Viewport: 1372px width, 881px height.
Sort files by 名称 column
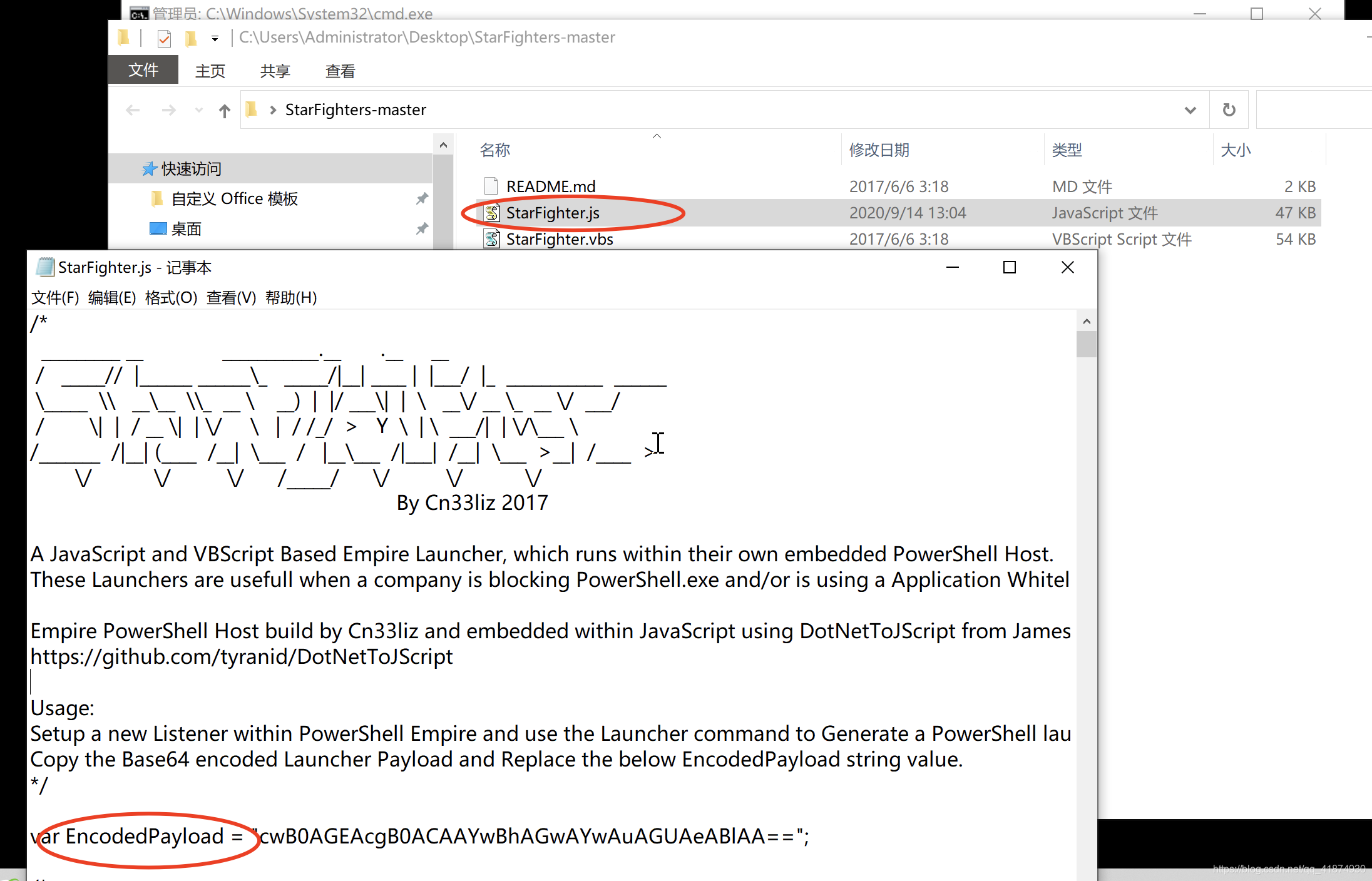[x=494, y=150]
